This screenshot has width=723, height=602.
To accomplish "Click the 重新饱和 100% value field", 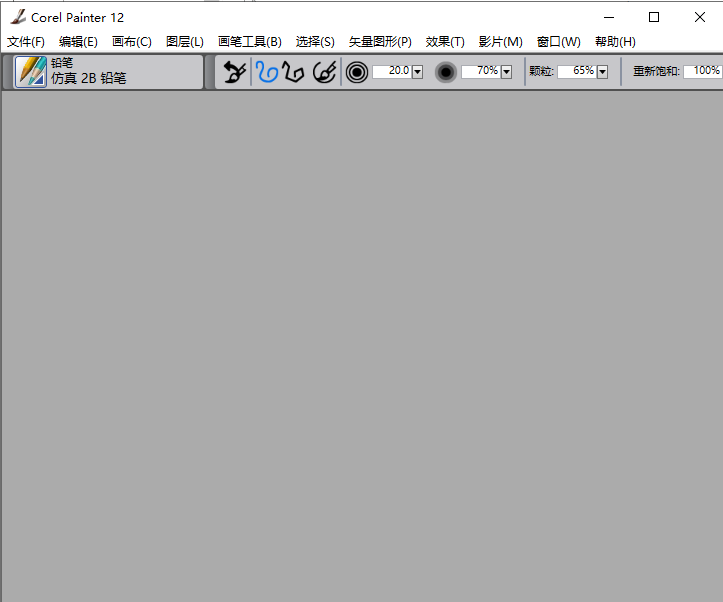I will click(703, 71).
